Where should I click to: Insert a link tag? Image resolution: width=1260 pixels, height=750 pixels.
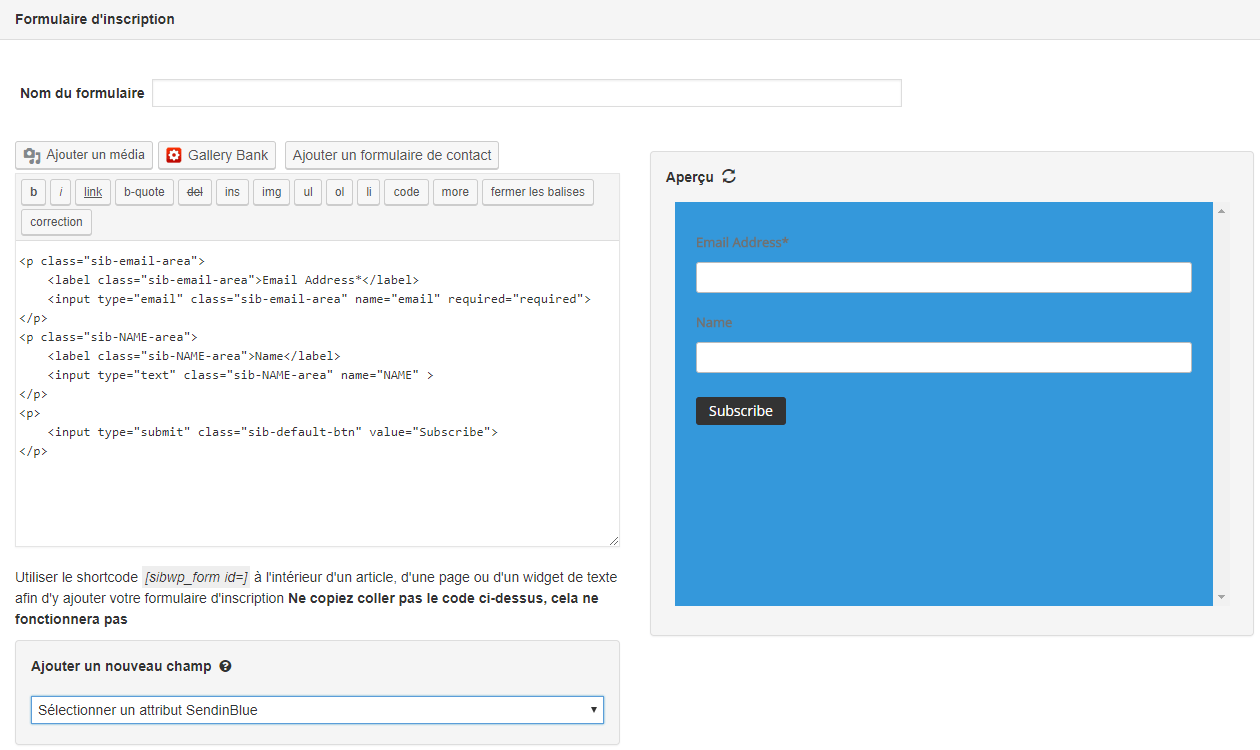click(x=93, y=192)
